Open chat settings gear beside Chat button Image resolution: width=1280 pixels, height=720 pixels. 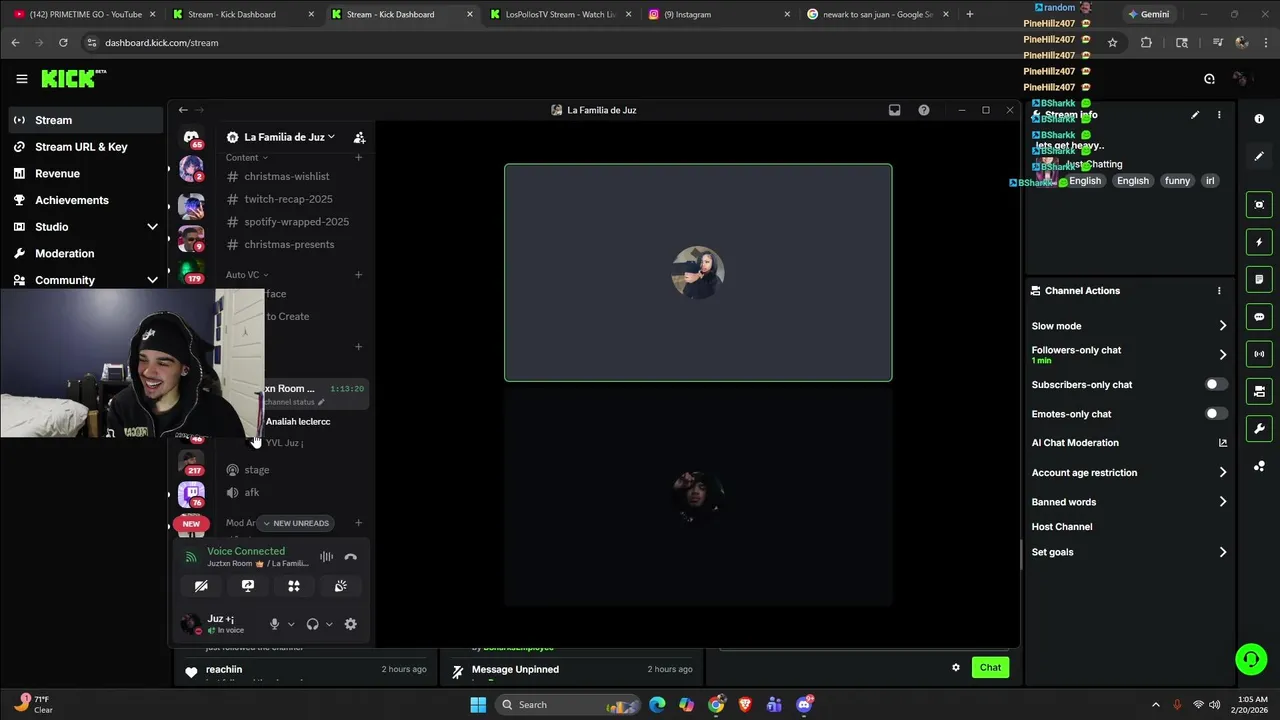pos(956,668)
